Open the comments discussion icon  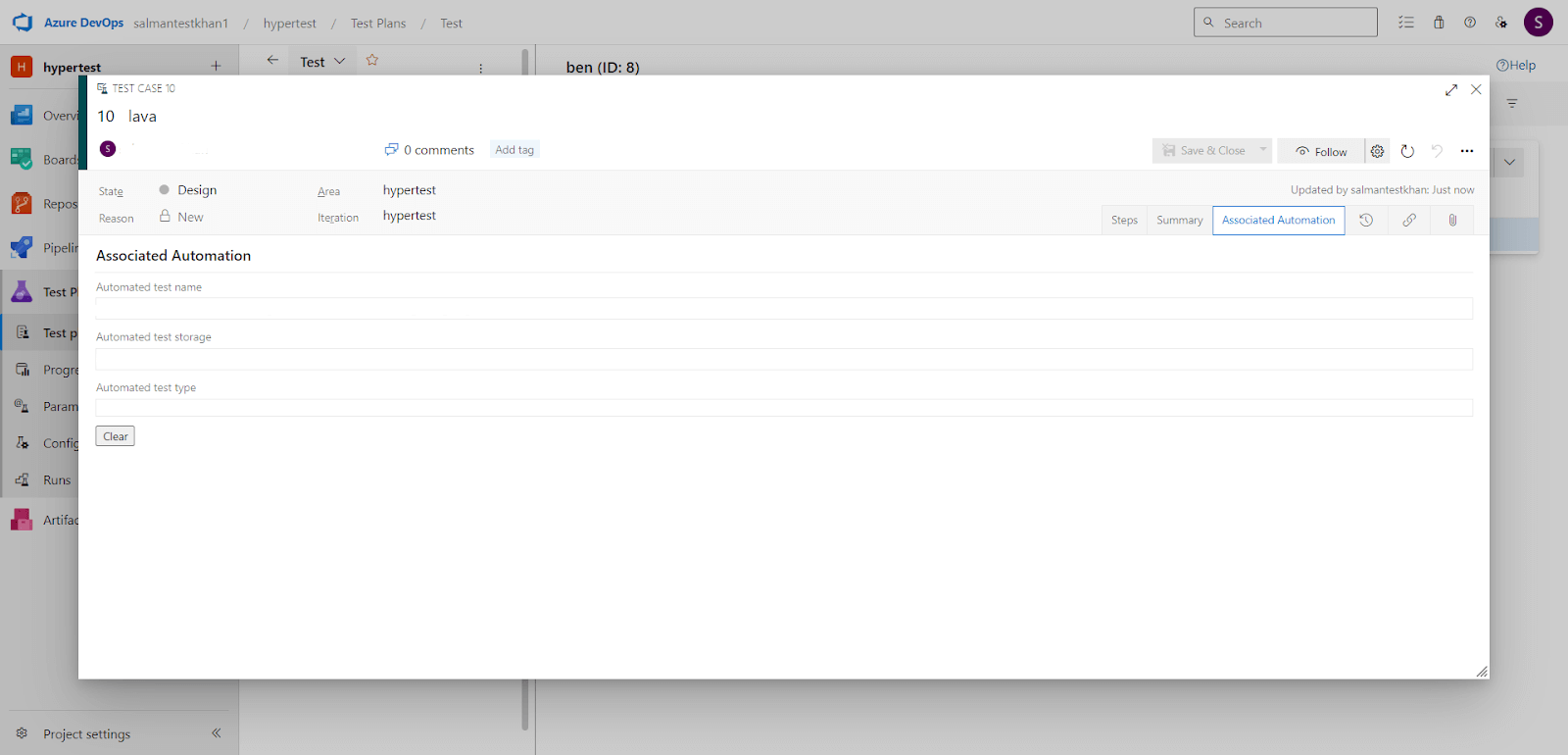point(392,150)
